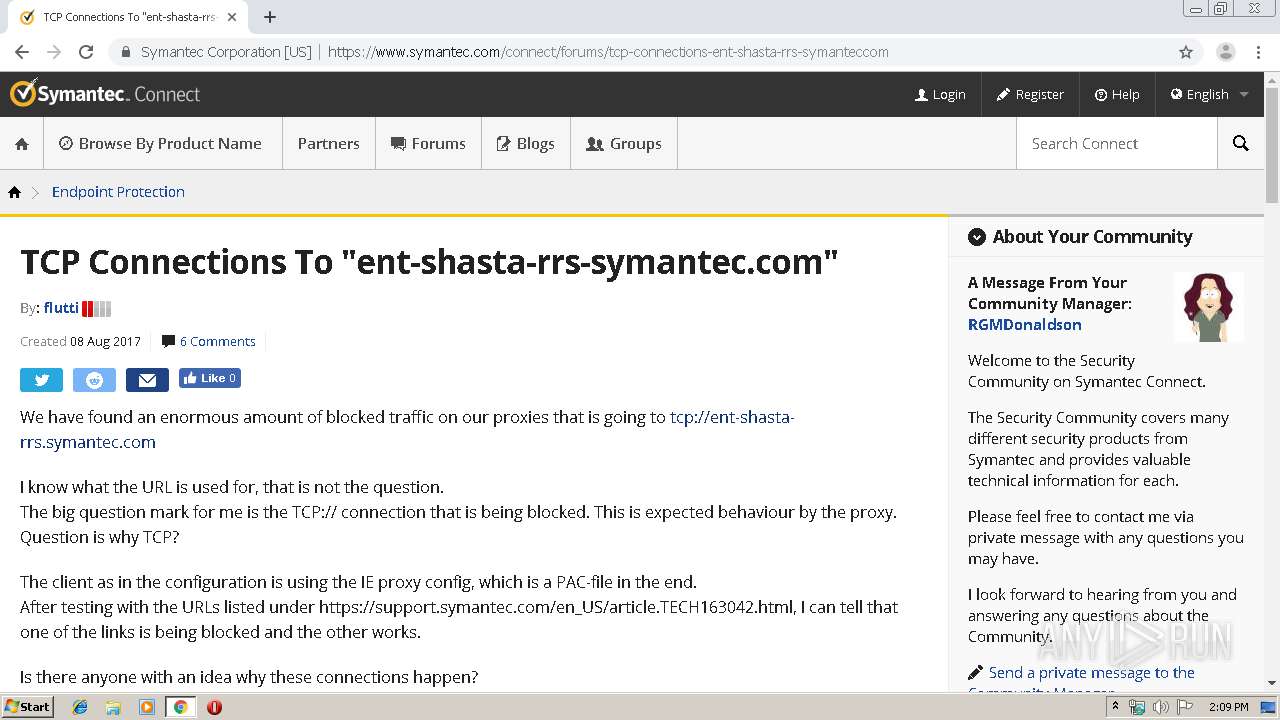Open File Explorer from taskbar
This screenshot has width=1280, height=720.
pos(113,707)
